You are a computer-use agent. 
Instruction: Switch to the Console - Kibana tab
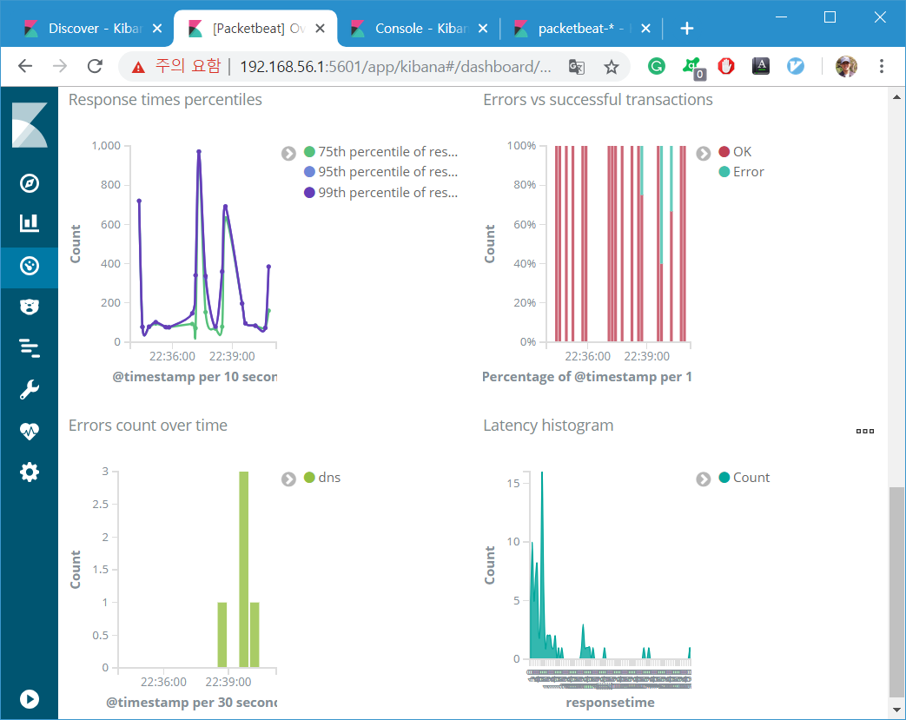tap(420, 28)
